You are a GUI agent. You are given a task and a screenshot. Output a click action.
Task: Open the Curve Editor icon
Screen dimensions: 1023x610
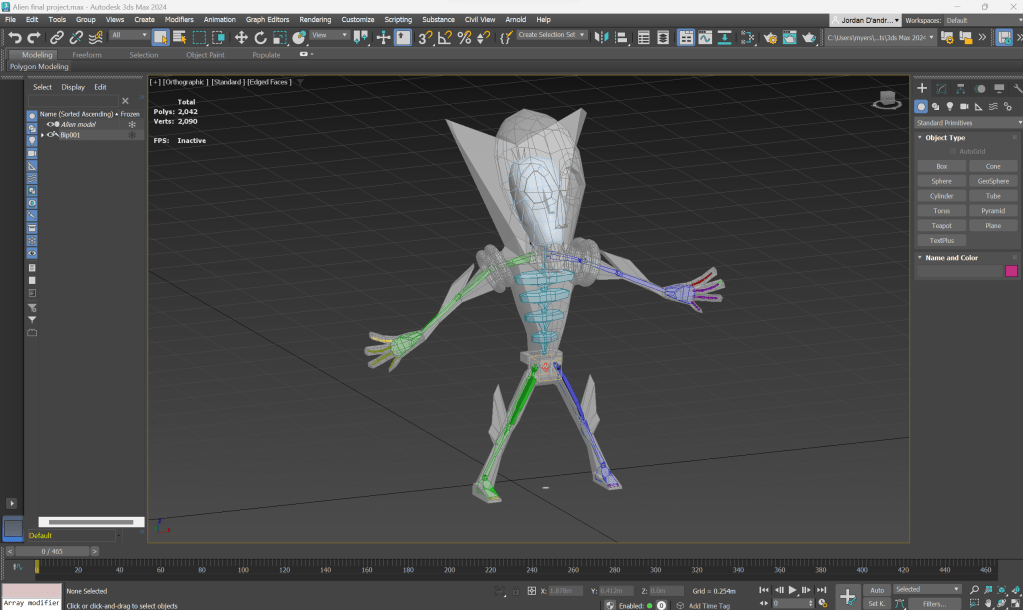pos(706,37)
